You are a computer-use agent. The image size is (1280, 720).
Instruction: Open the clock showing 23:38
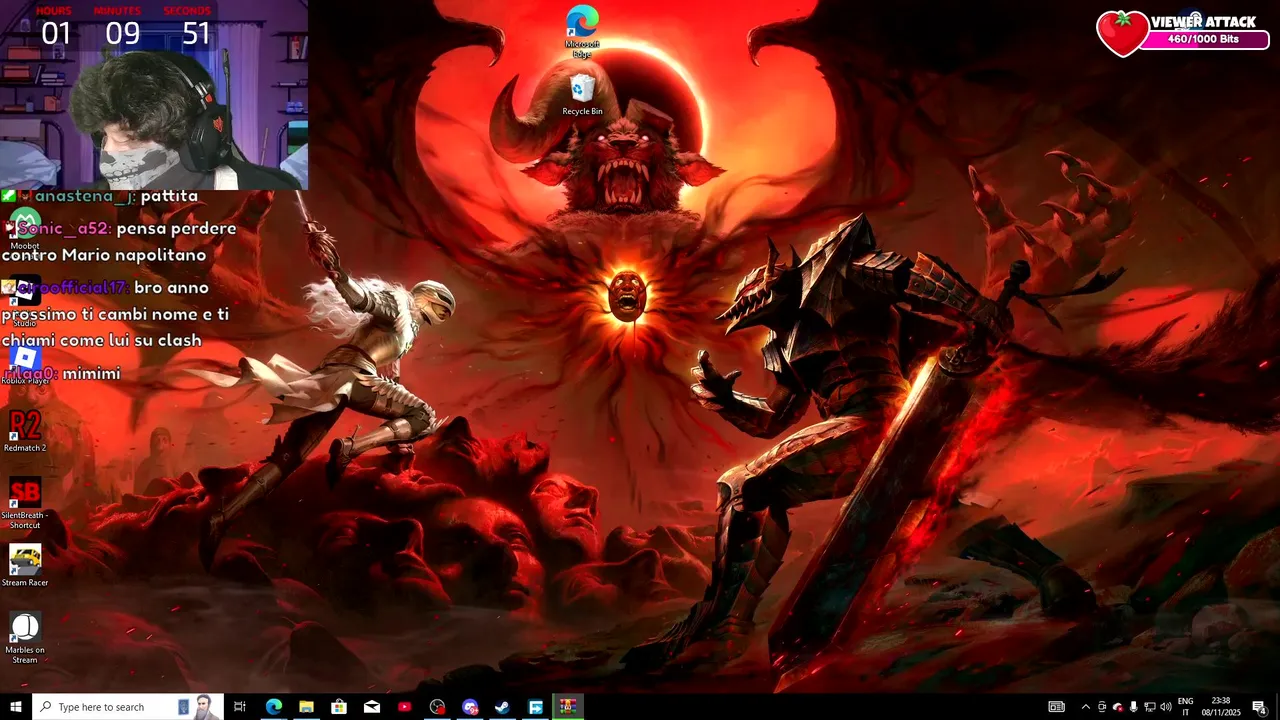click(x=1221, y=707)
